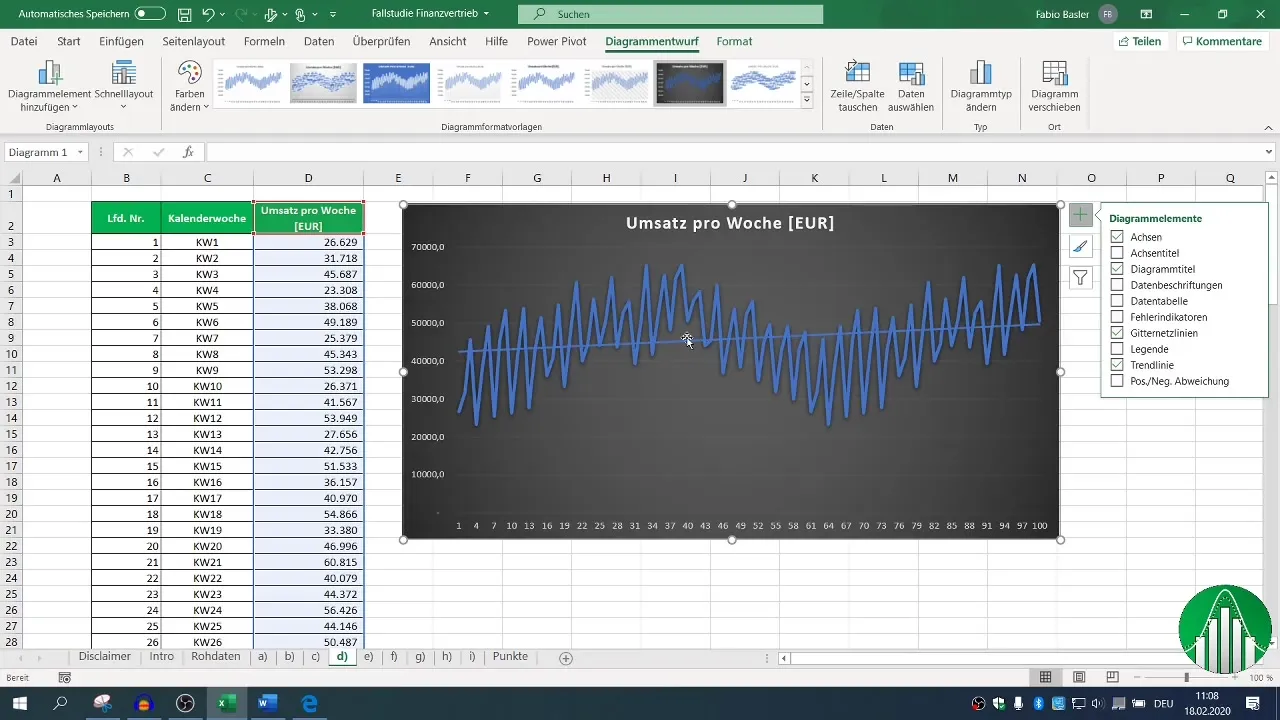Add a new sheet with plus icon
1280x720 pixels.
(566, 658)
